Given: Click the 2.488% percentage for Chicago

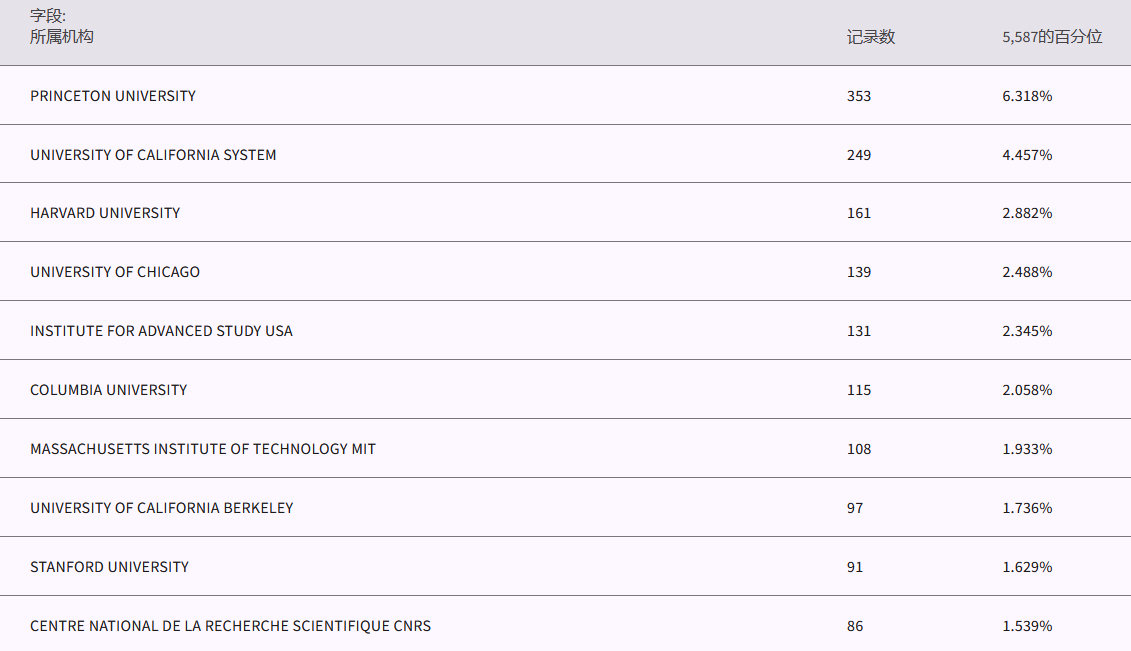Looking at the screenshot, I should click(1027, 272).
